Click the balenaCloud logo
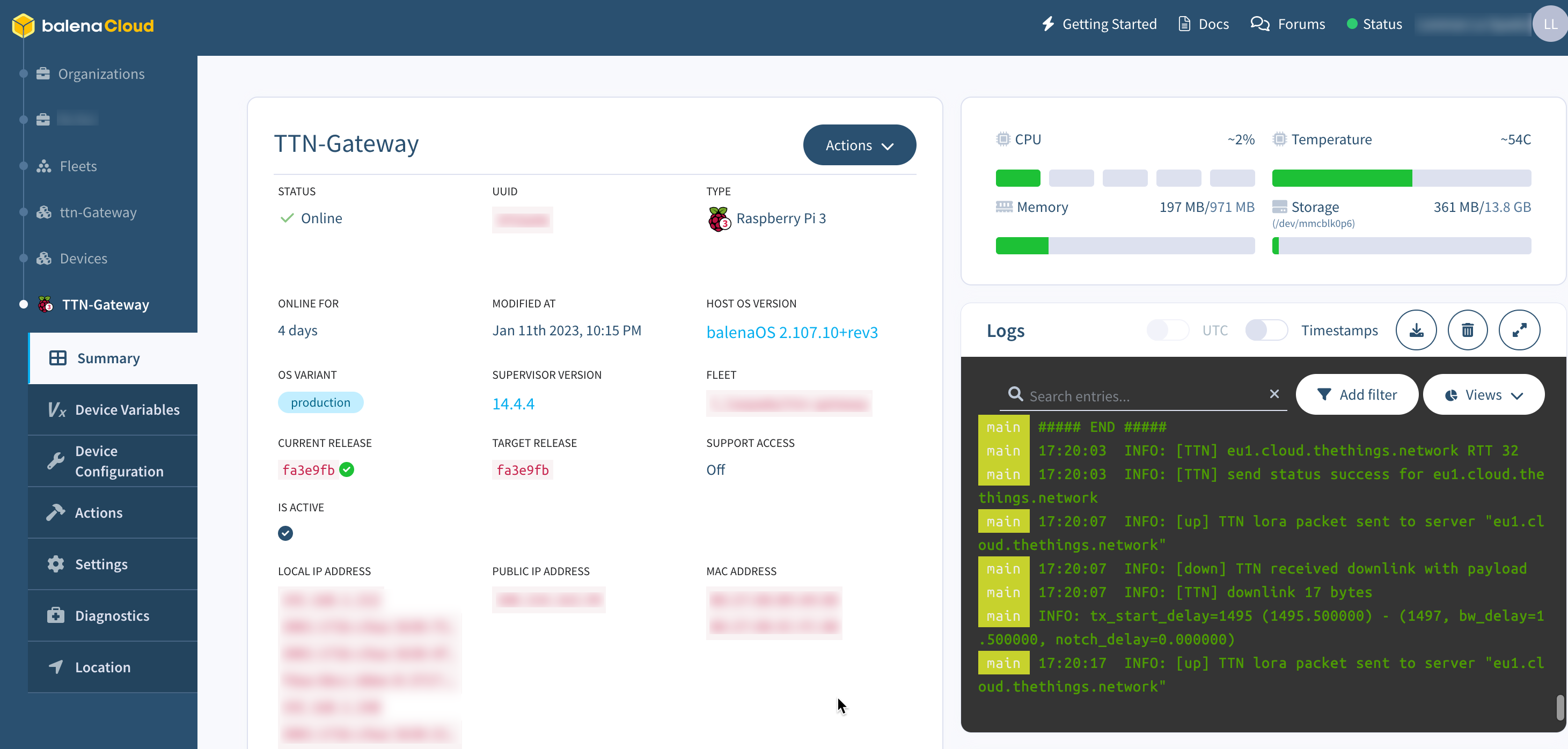1568x749 pixels. (83, 26)
